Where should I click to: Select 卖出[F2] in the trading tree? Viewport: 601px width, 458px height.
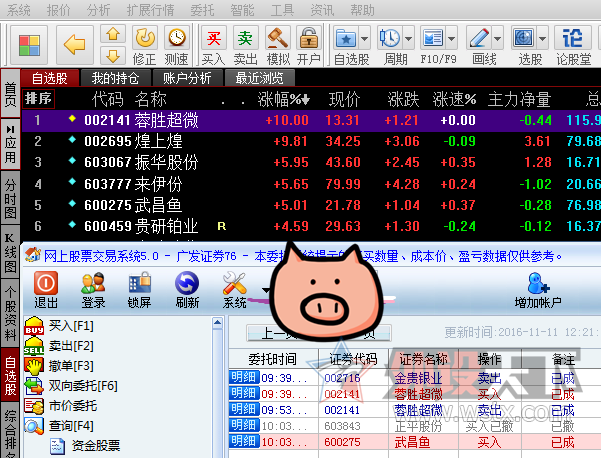71,346
